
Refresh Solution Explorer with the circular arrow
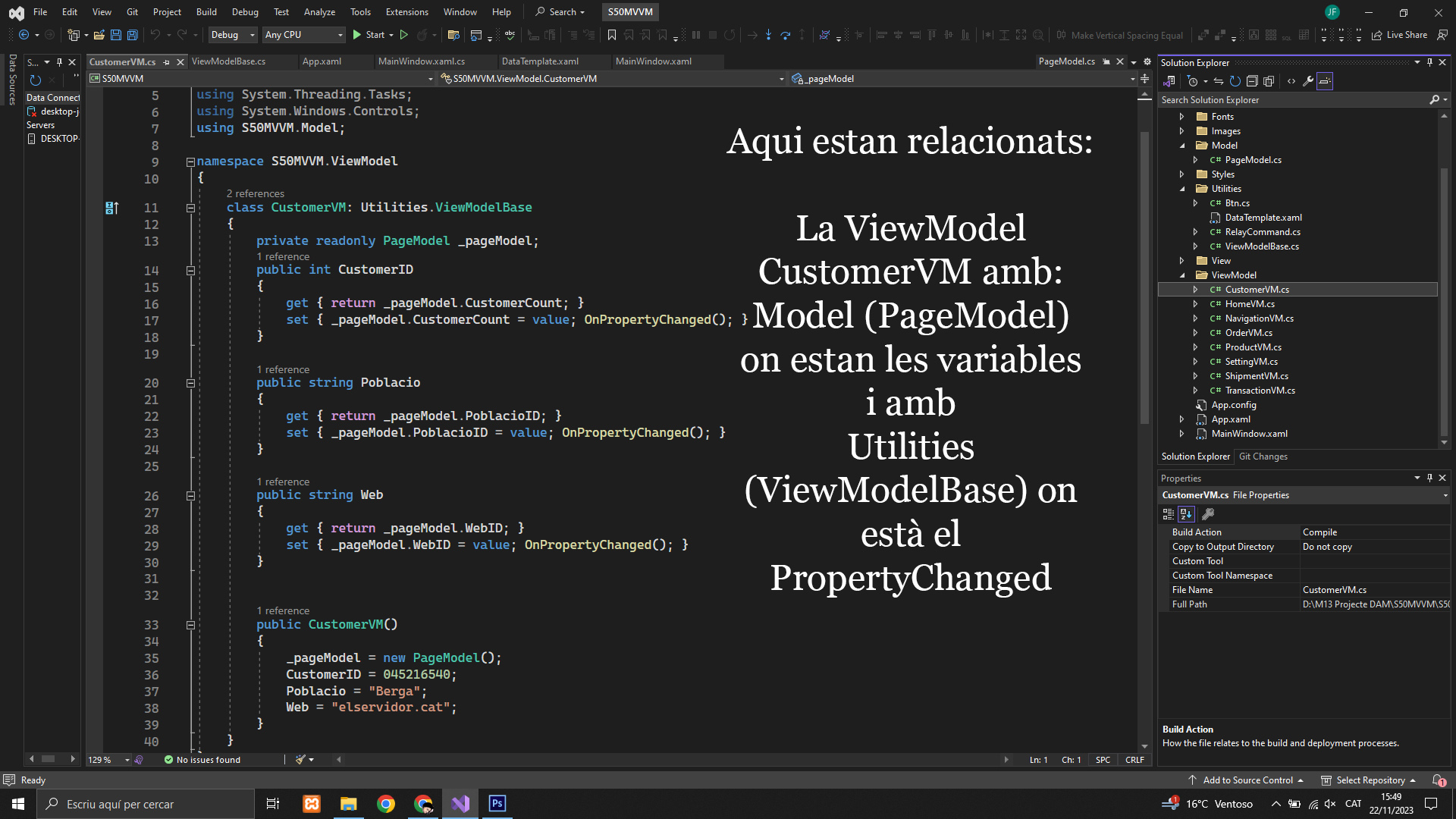pos(1235,81)
